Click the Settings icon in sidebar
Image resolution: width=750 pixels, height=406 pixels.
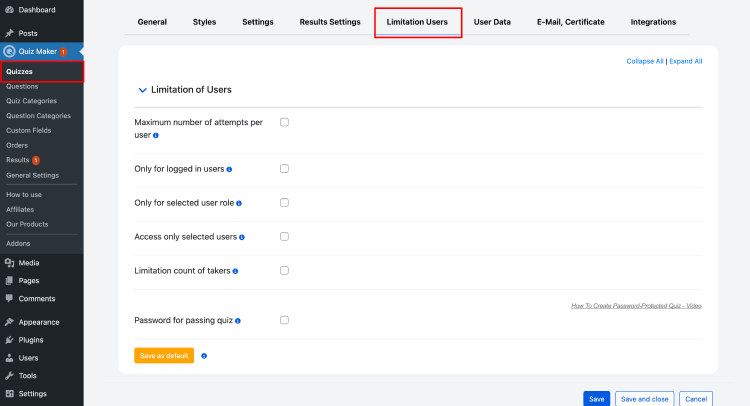point(9,394)
